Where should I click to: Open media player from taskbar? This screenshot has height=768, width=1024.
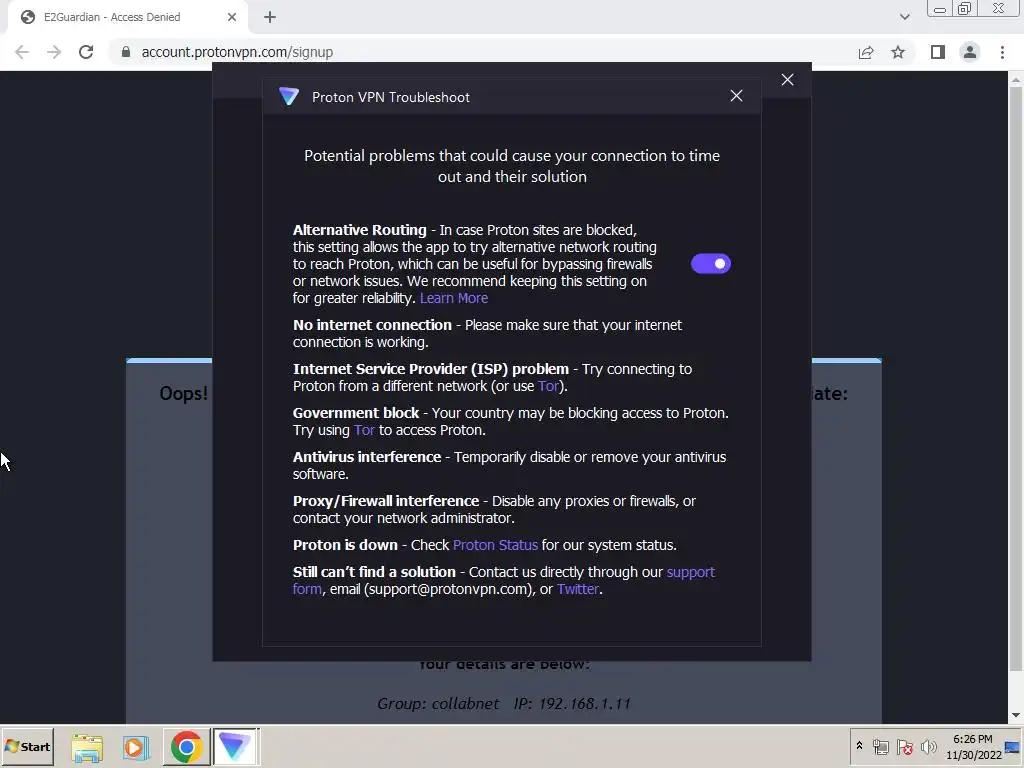coord(135,747)
